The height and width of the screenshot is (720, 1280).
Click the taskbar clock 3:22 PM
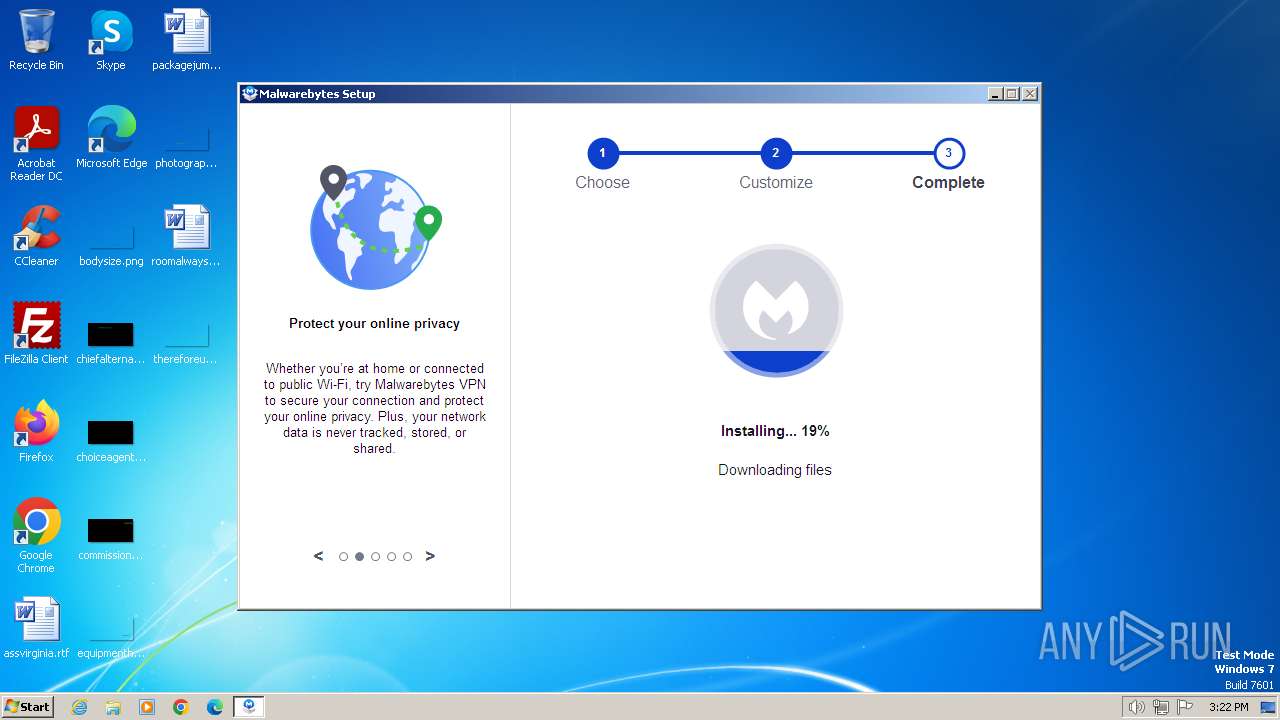tap(1229, 707)
